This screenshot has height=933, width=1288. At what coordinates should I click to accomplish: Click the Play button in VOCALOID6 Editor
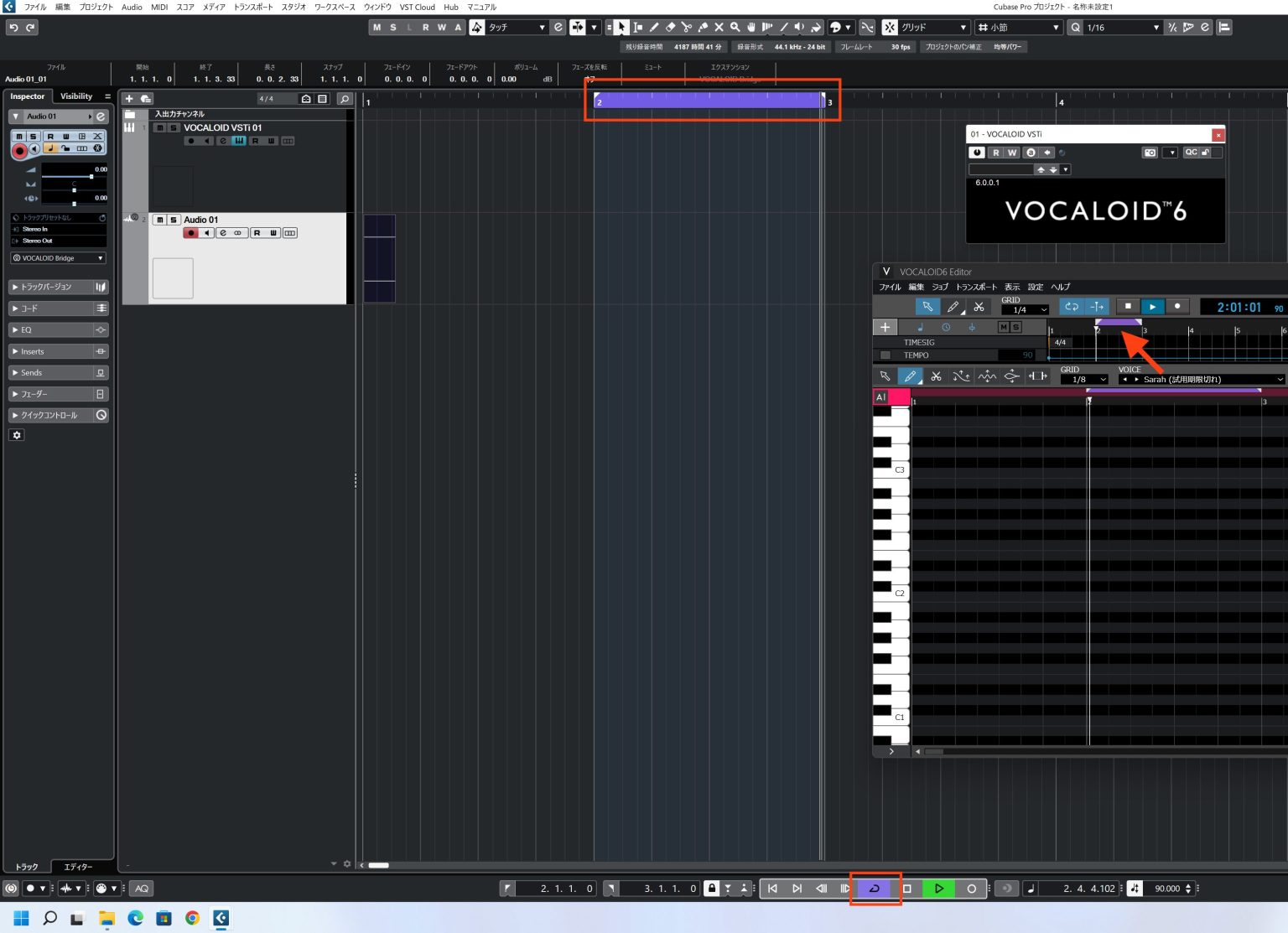pyautogui.click(x=1154, y=307)
